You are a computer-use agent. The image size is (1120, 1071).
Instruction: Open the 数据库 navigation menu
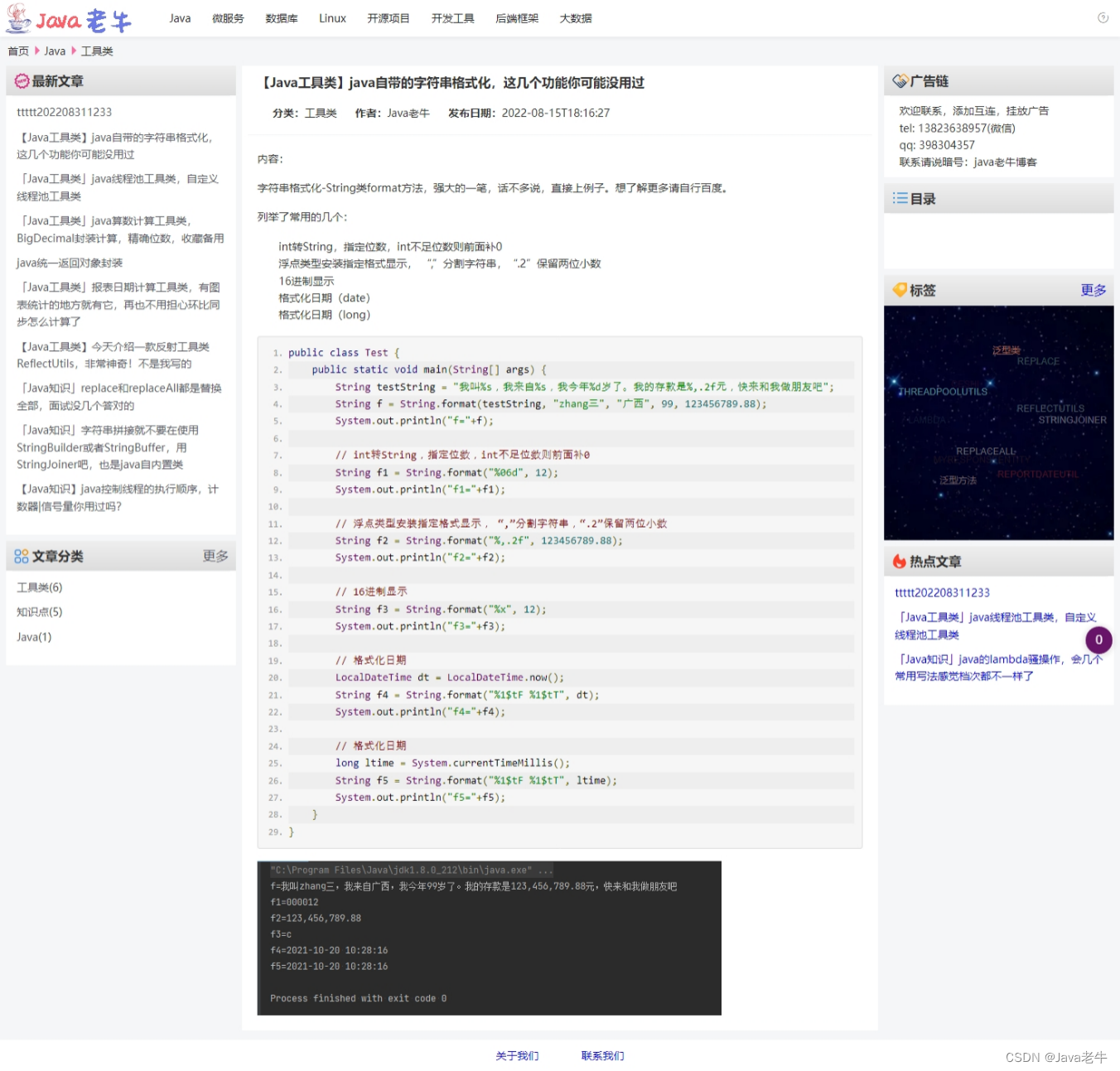coord(282,17)
